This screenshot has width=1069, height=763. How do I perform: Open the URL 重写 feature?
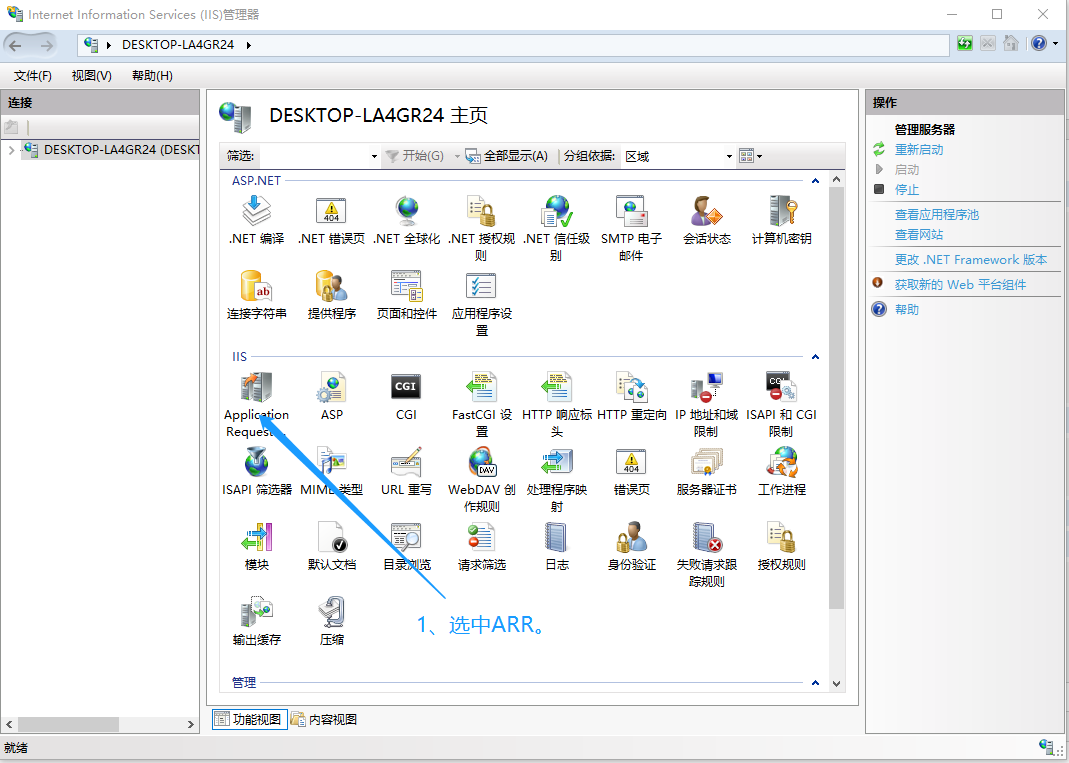point(406,471)
